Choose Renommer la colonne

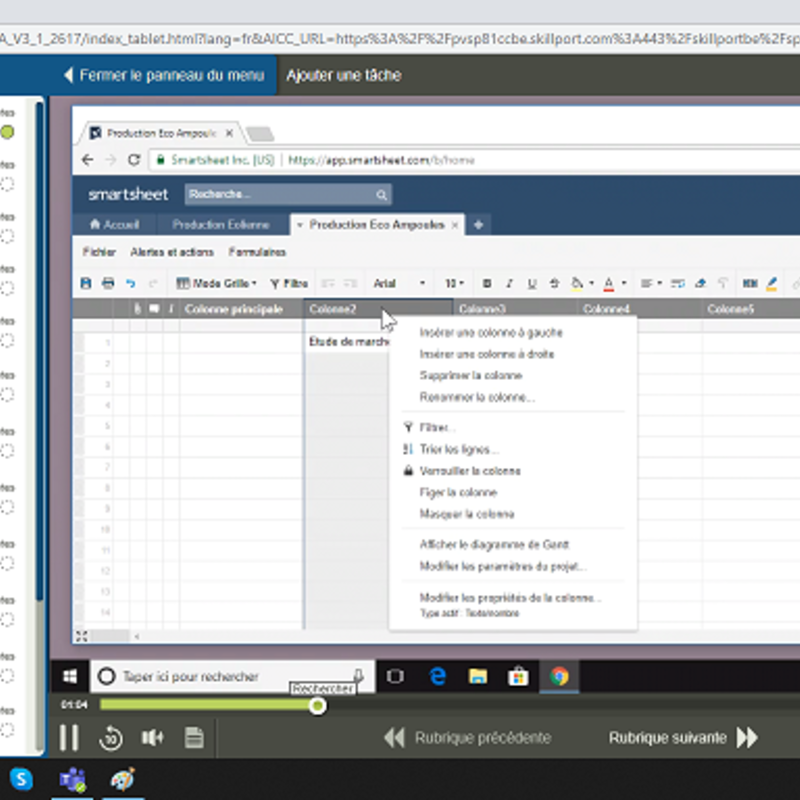477,397
